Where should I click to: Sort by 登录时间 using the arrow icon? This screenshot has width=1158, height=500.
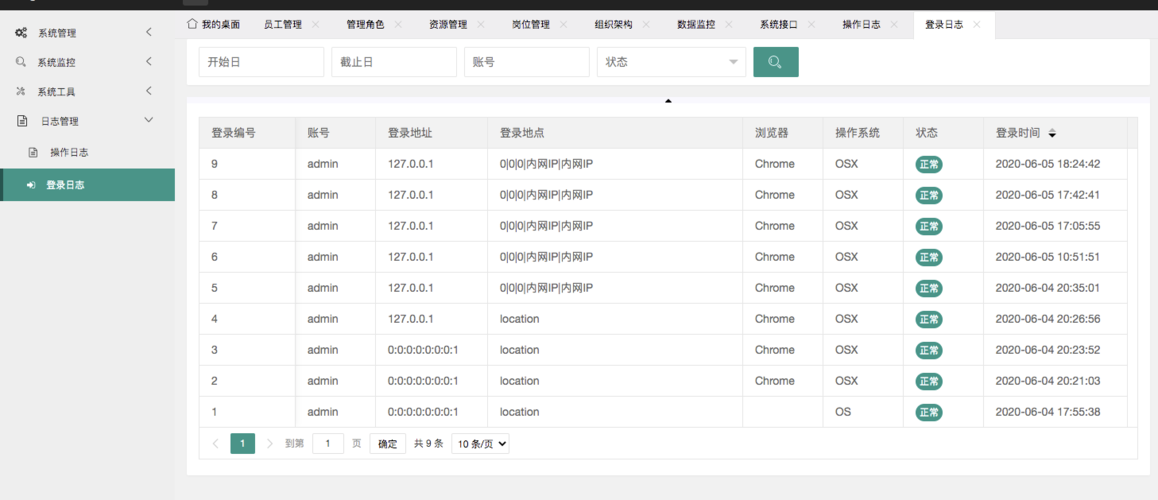tap(1052, 134)
